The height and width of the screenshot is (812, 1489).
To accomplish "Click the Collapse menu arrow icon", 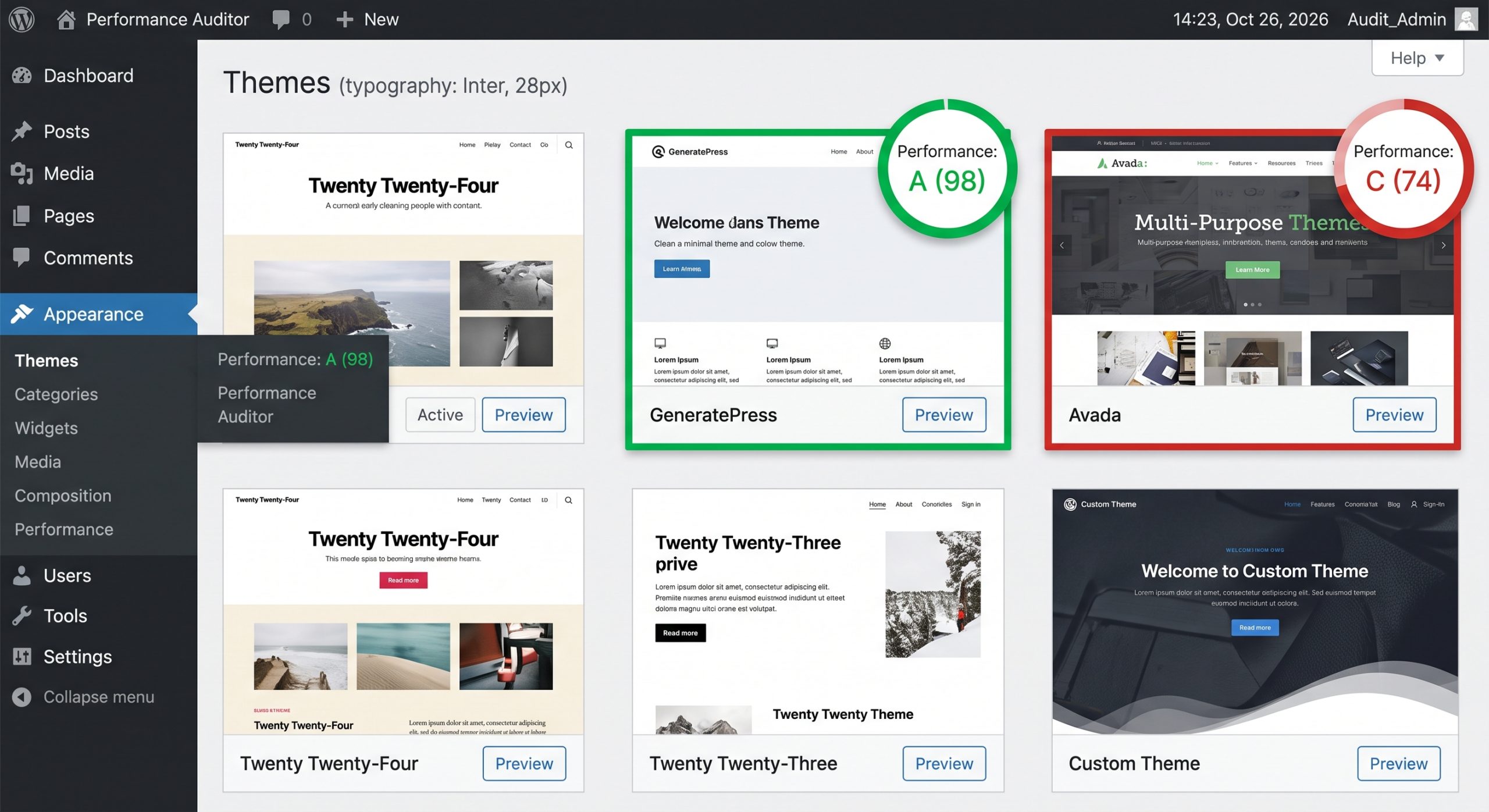I will point(22,697).
